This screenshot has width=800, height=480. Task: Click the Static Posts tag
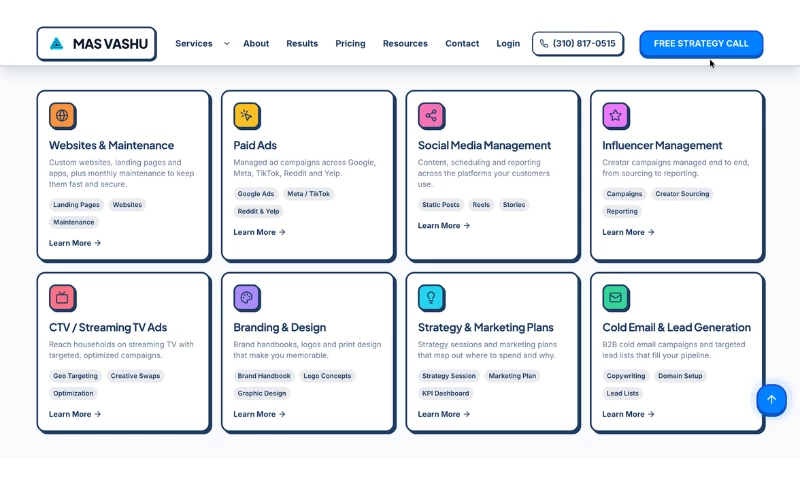[441, 205]
